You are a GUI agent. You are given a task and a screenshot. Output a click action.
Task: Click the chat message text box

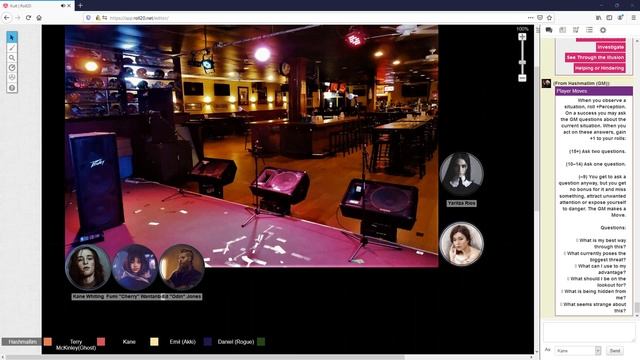(589, 332)
